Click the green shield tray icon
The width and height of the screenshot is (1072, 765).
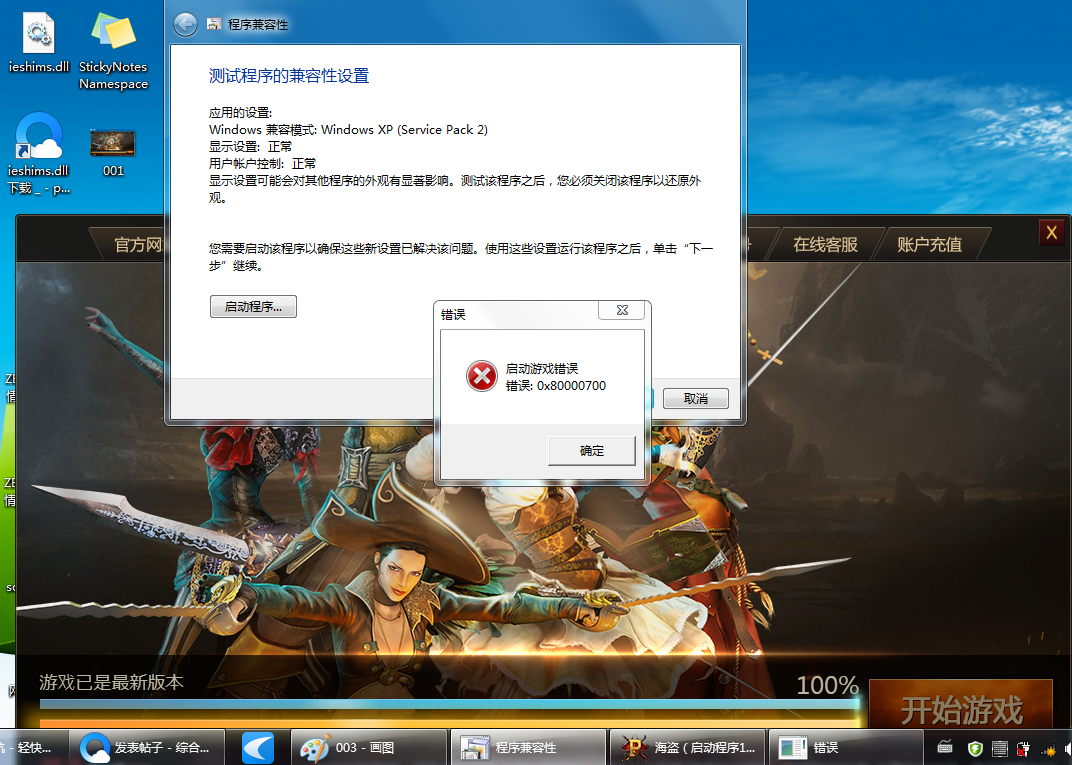tap(975, 749)
